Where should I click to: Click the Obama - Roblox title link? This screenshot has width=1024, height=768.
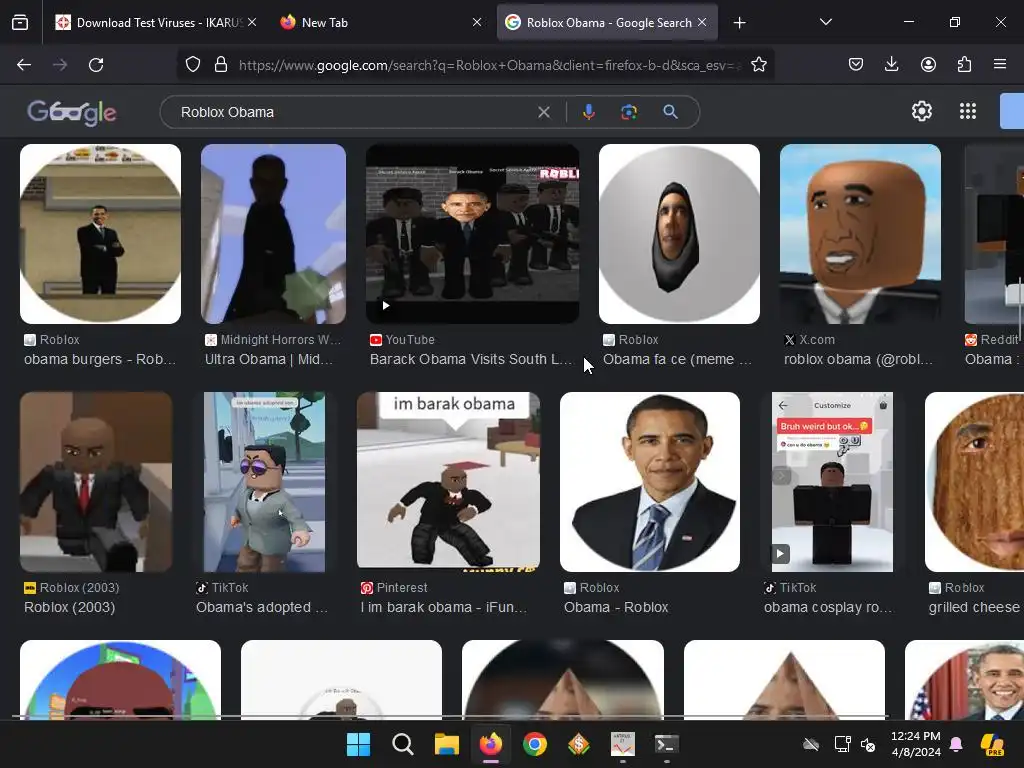point(616,607)
